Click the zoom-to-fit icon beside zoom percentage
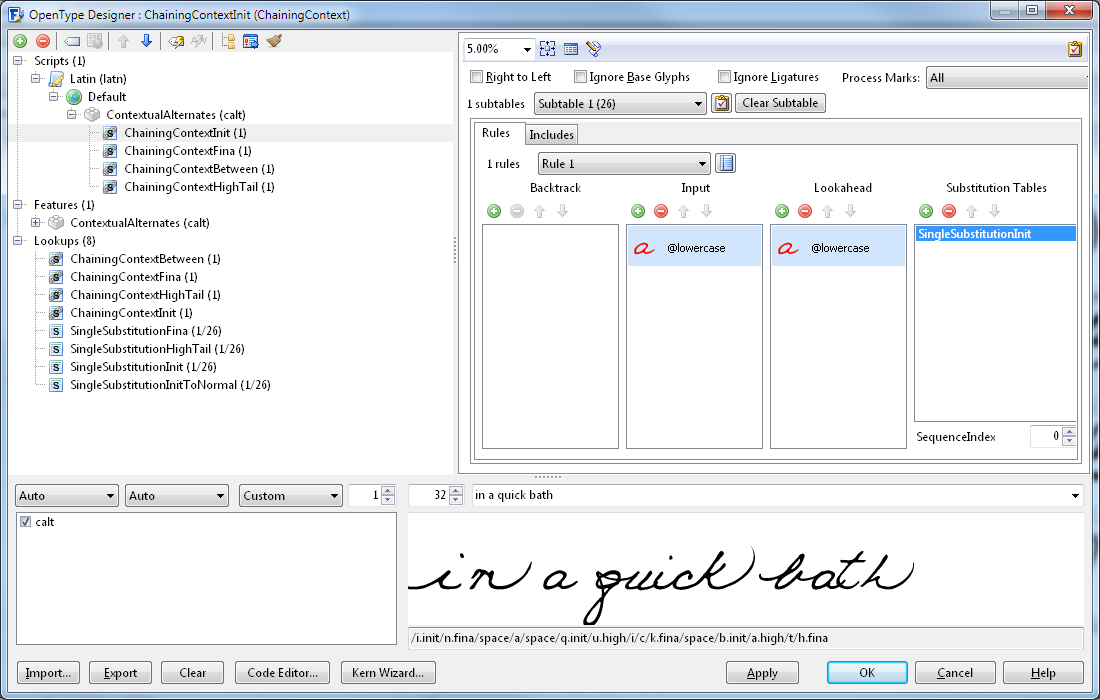The width and height of the screenshot is (1100, 700). pos(547,48)
